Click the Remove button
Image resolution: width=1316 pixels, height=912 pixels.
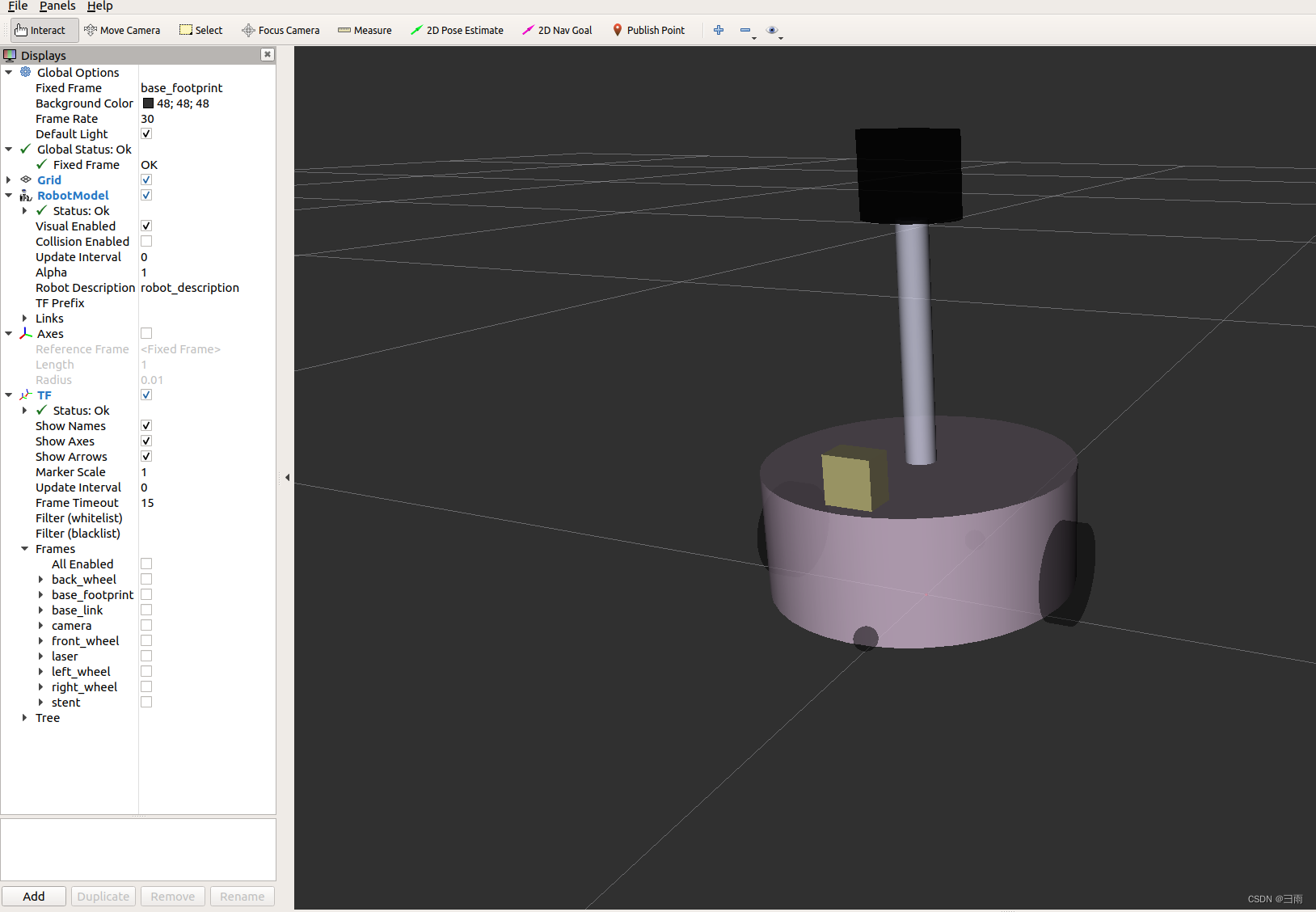click(173, 896)
